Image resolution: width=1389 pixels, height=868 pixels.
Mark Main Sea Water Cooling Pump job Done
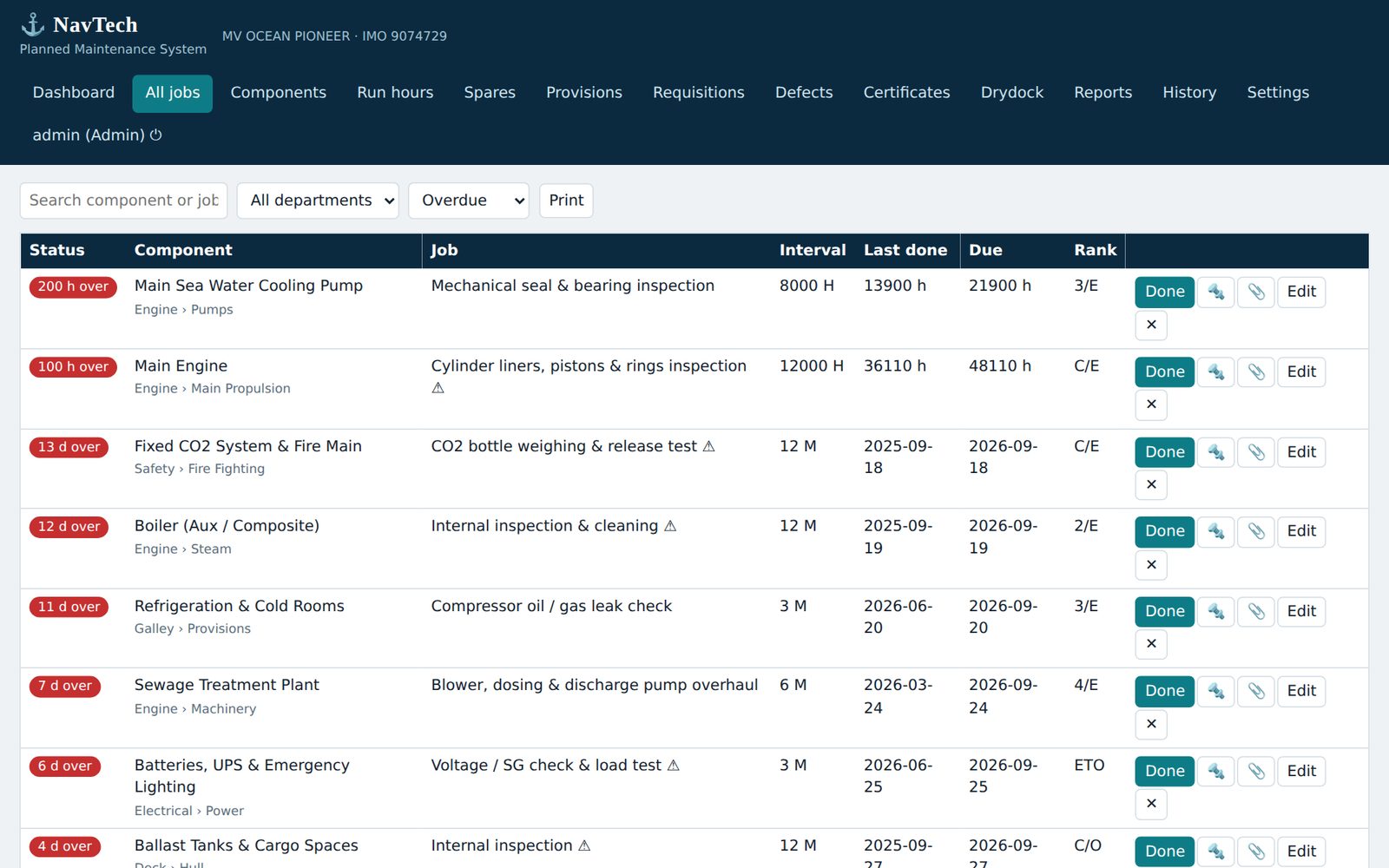pos(1164,292)
